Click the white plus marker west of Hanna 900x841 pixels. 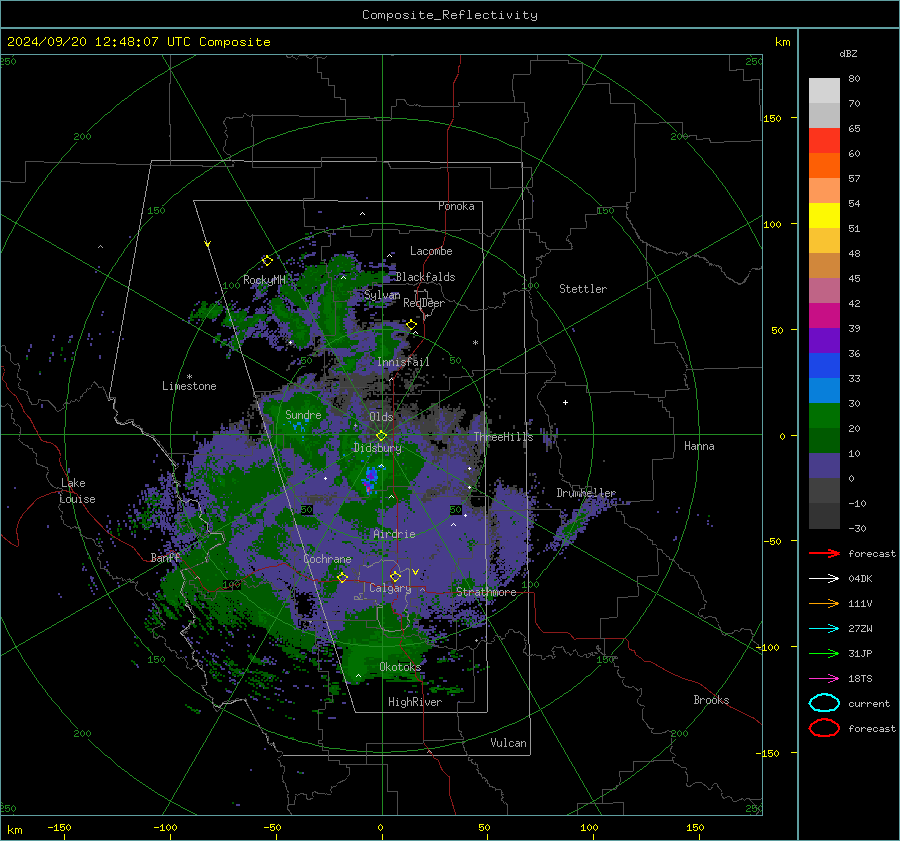[x=565, y=402]
